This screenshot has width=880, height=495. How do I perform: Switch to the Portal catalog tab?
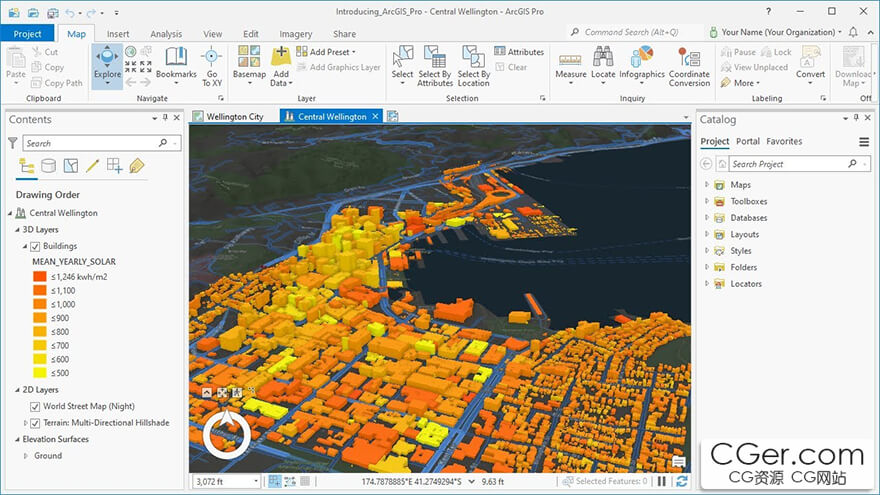click(748, 141)
